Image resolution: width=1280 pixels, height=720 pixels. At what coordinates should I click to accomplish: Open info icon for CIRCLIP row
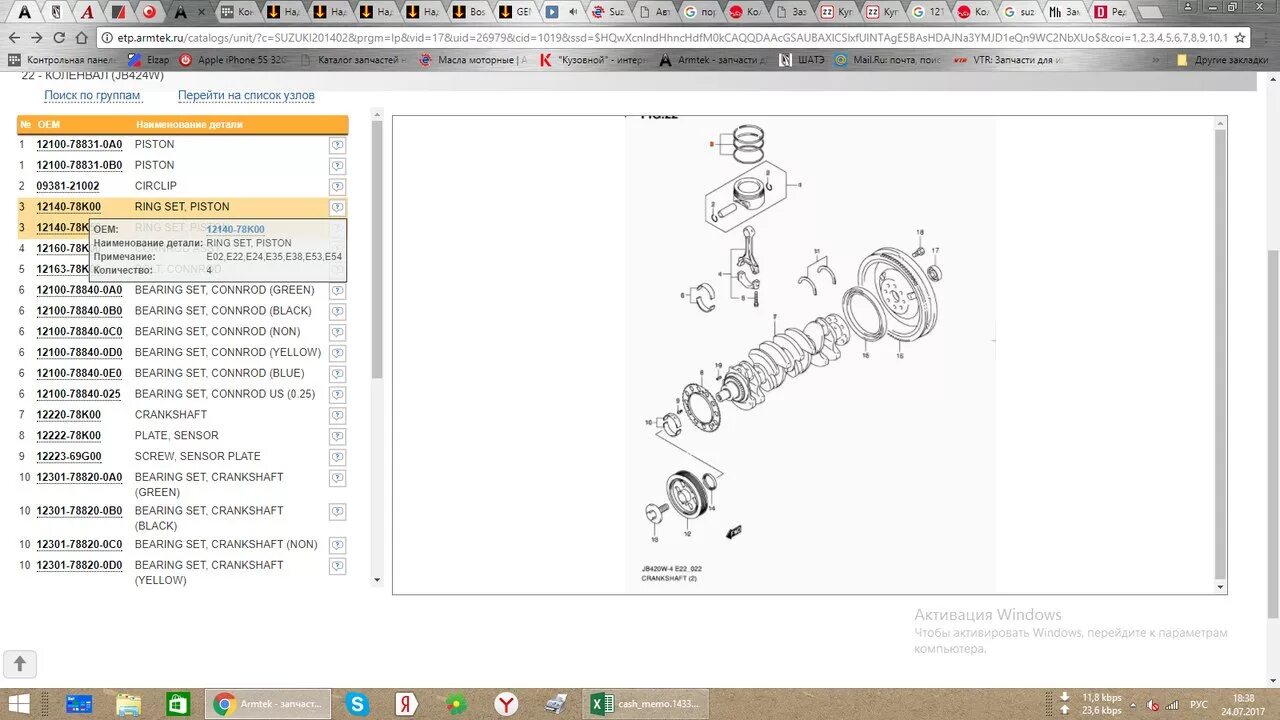(338, 187)
